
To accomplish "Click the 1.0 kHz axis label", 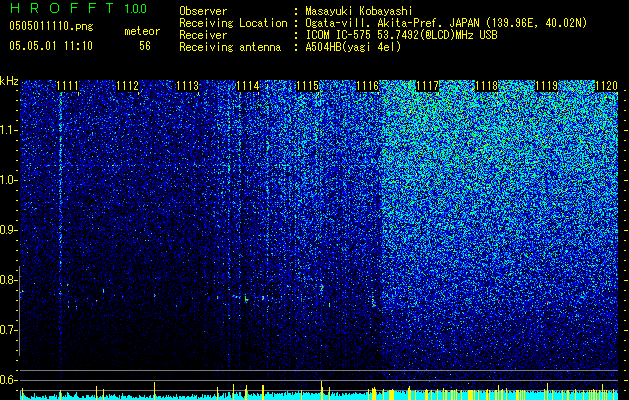I will click(9, 180).
